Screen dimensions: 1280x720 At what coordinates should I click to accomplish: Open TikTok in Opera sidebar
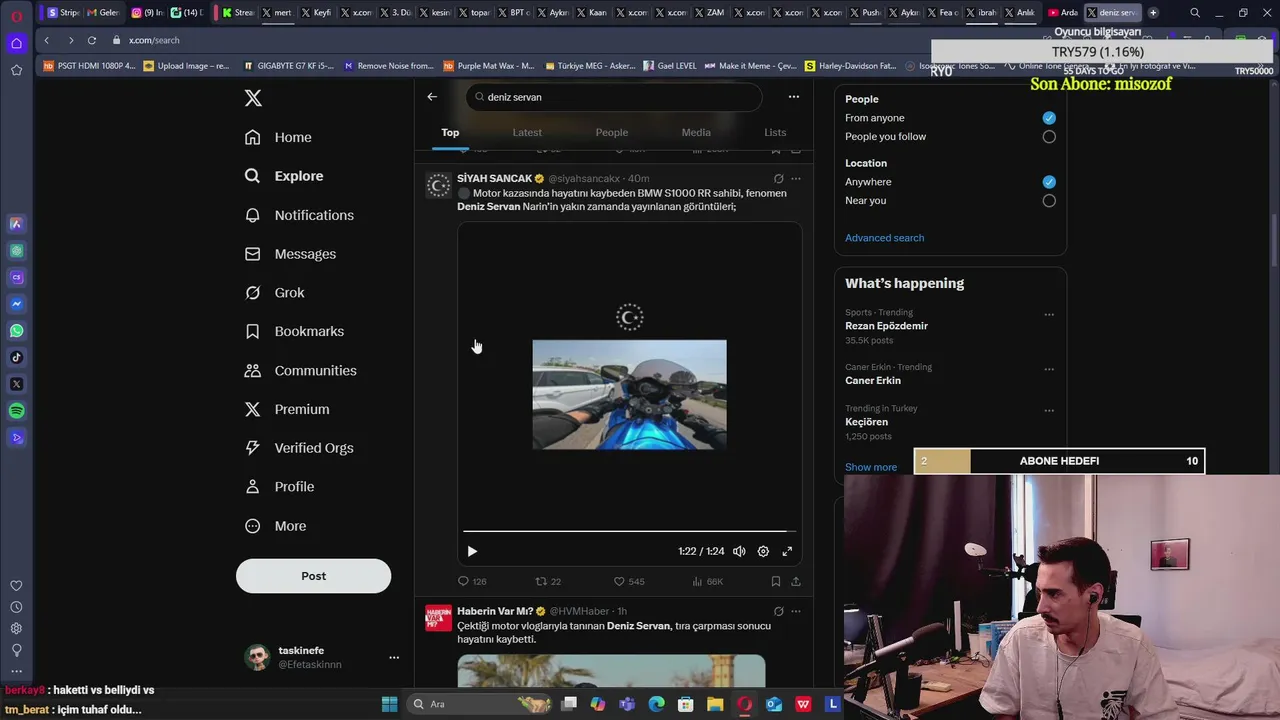coord(16,357)
